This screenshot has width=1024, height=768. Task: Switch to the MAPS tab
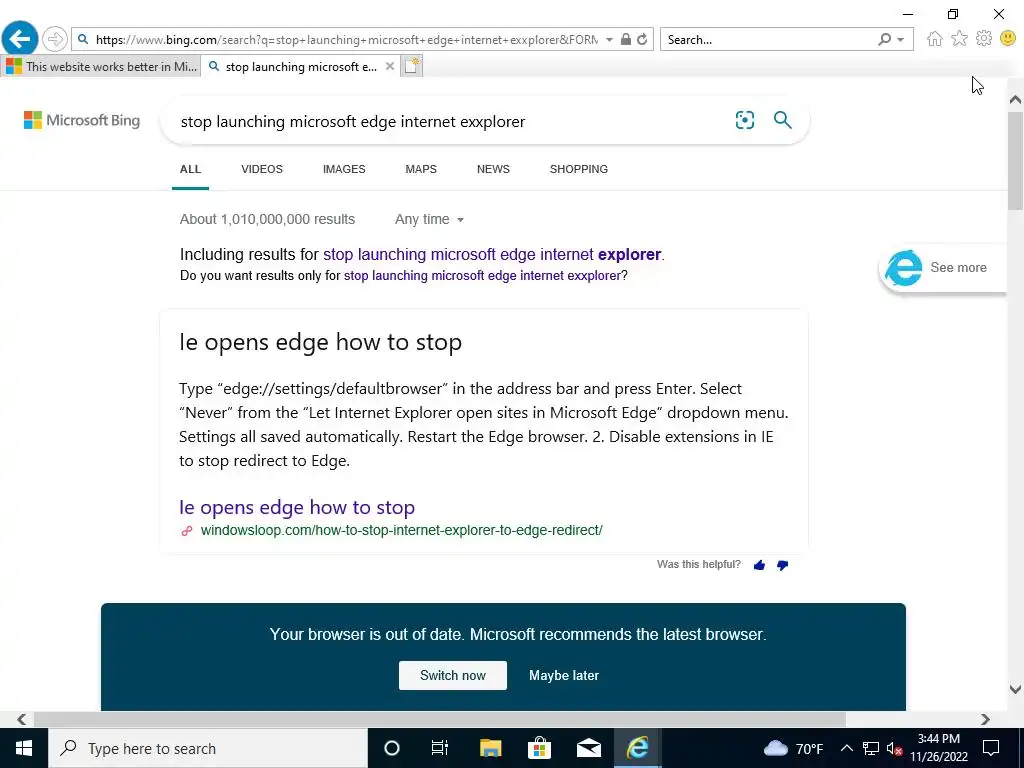tap(421, 169)
